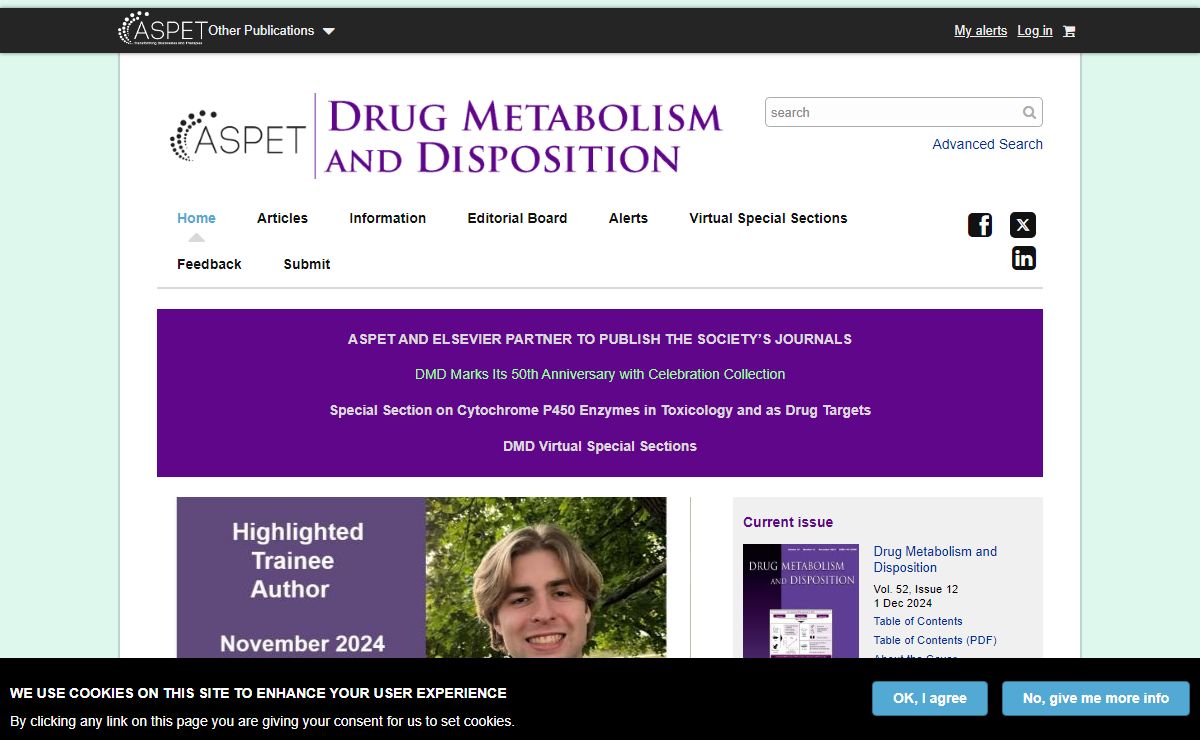Open the Facebook icon link
Image resolution: width=1200 pixels, height=740 pixels.
click(980, 225)
